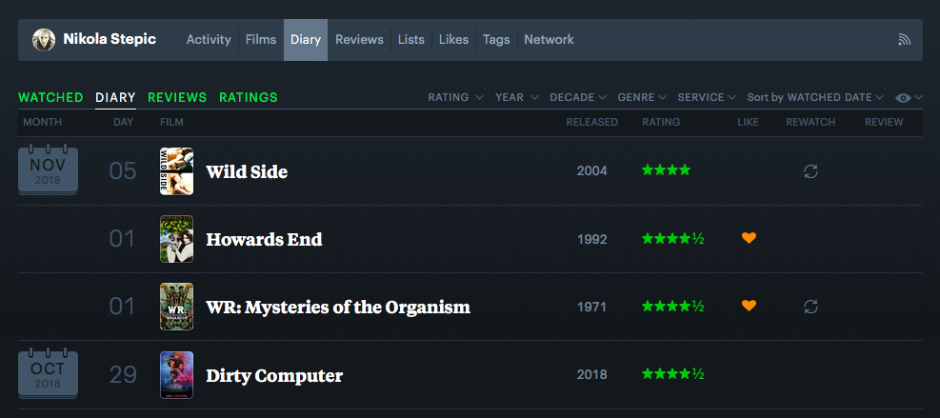Open the WATCHED section link
Screen dimensions: 940x418
click(50, 97)
